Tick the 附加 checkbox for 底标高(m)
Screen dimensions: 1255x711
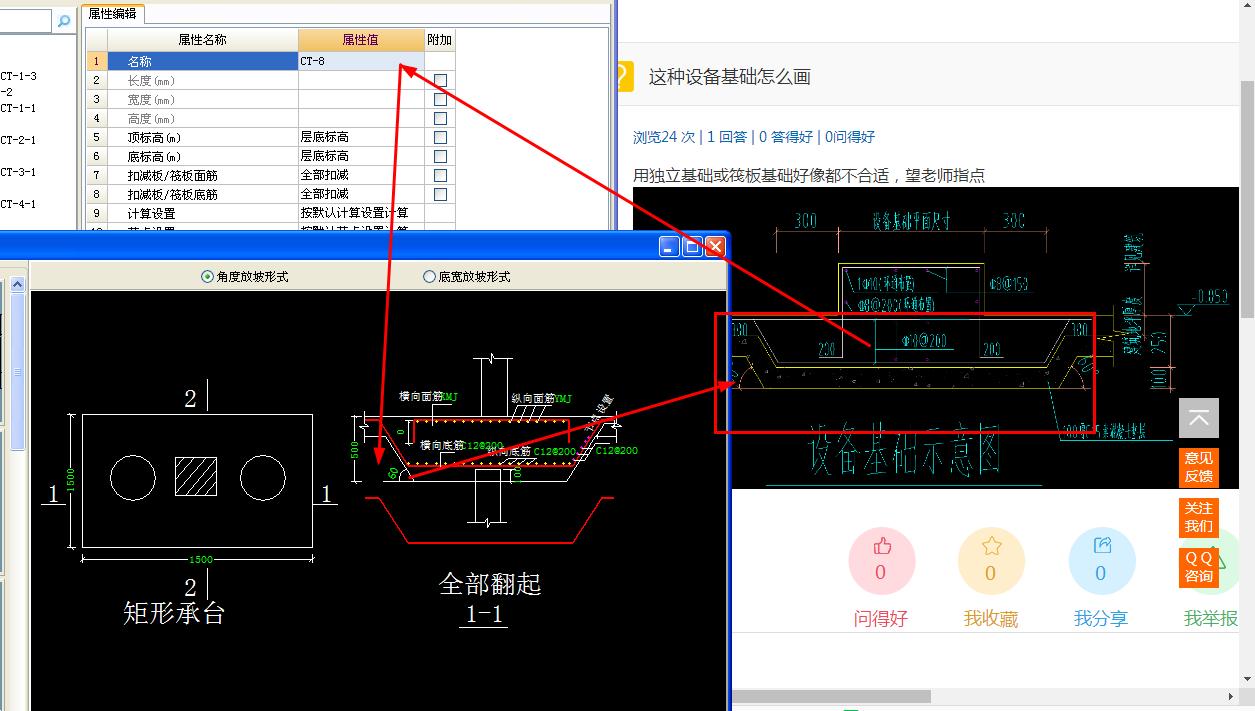tap(440, 156)
